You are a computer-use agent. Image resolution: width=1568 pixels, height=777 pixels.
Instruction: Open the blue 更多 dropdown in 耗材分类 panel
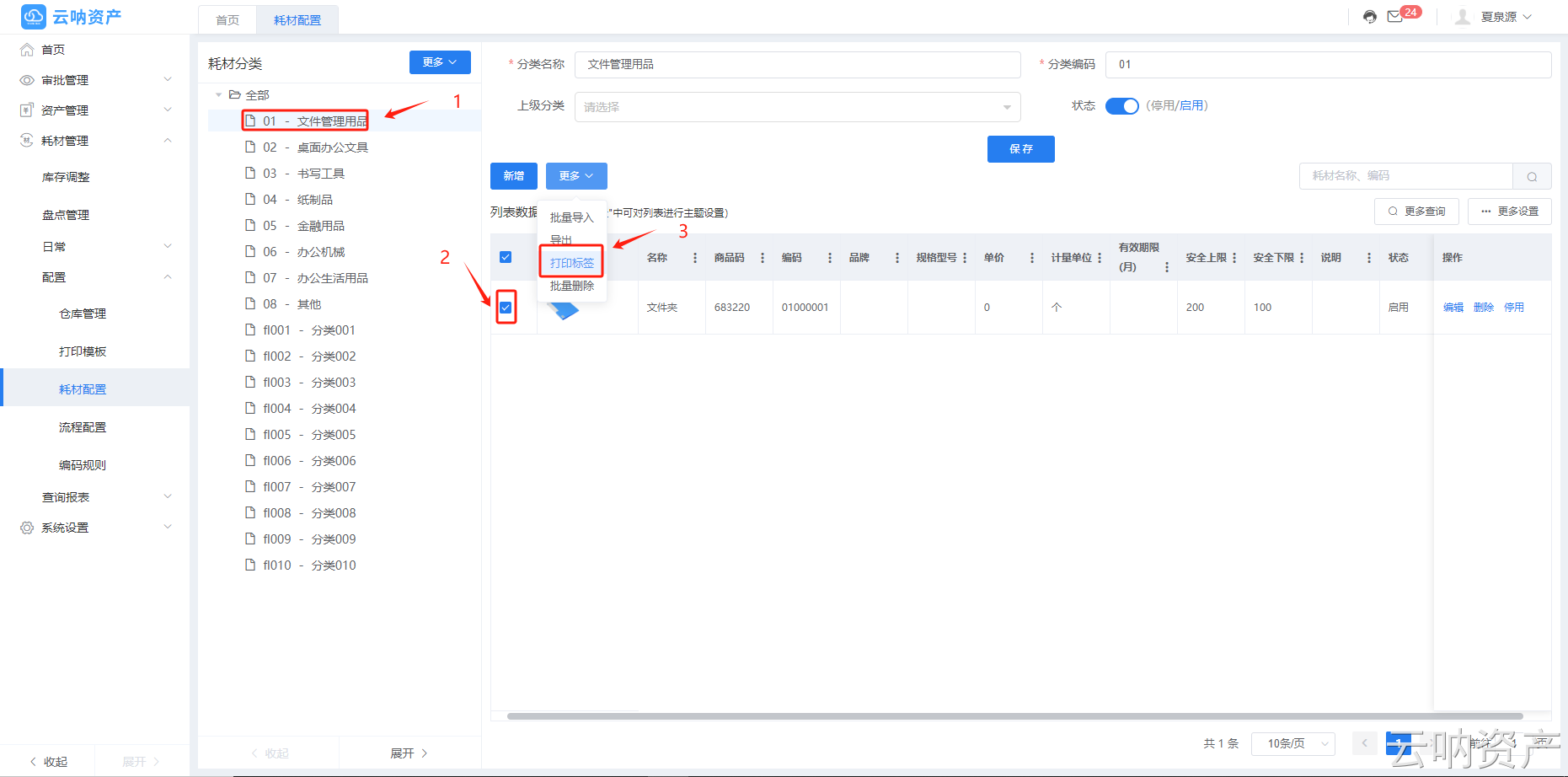coord(440,62)
